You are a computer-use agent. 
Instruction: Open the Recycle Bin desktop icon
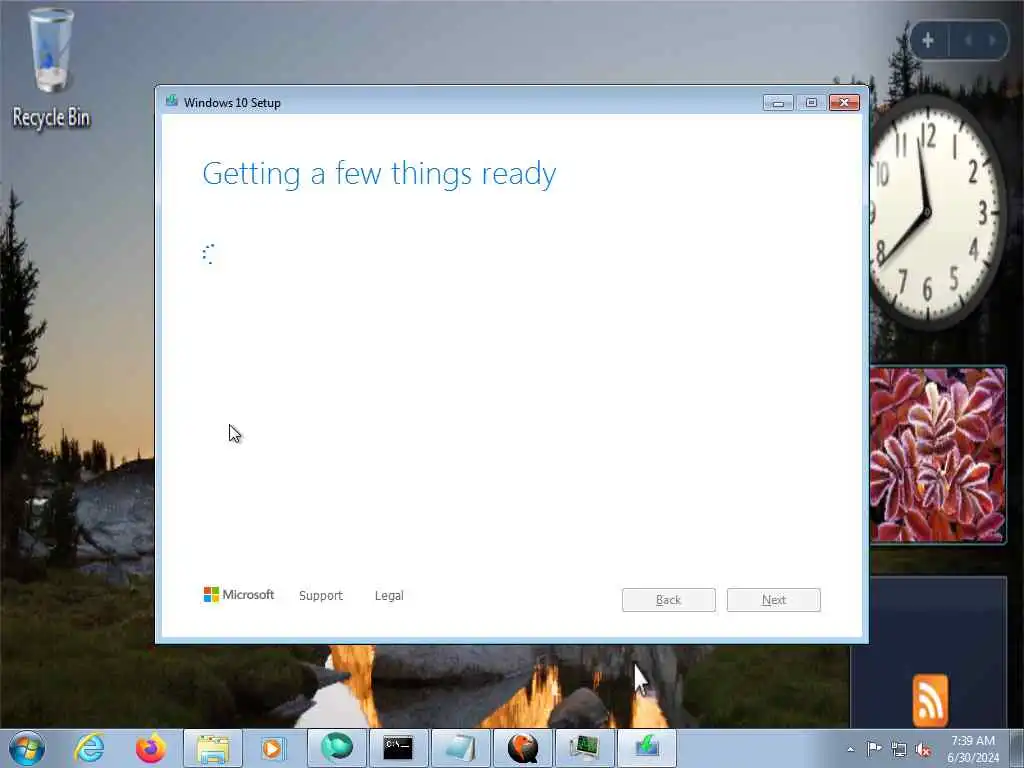(x=51, y=69)
